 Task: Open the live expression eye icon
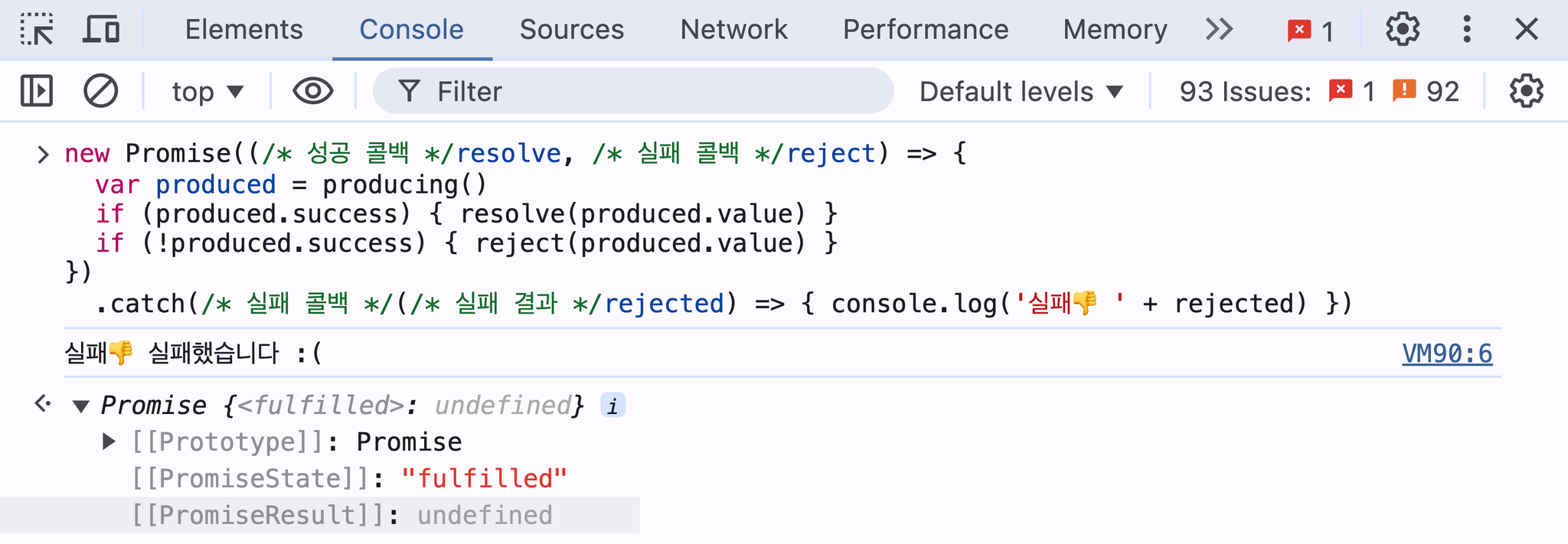(313, 91)
